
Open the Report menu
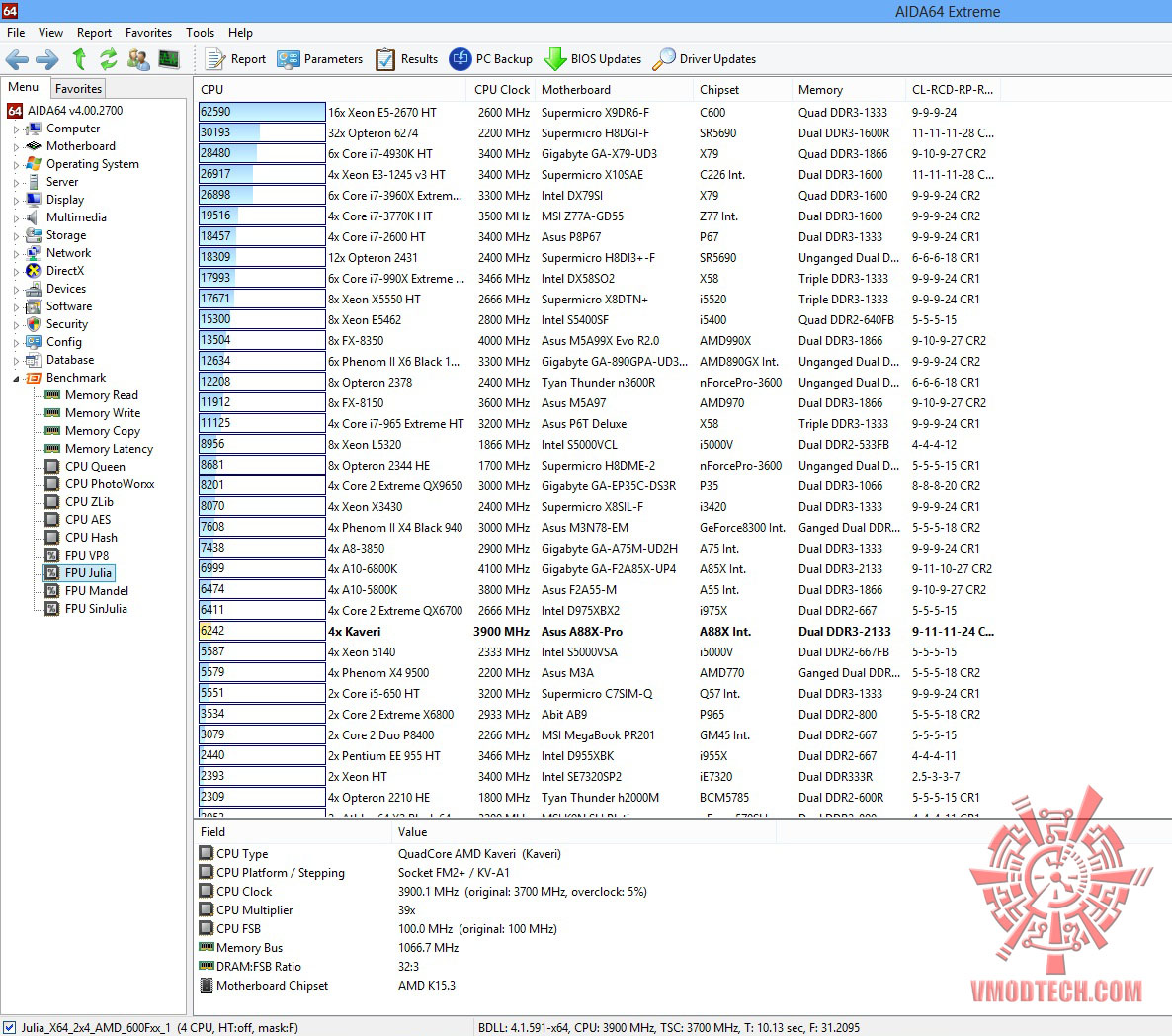(94, 33)
